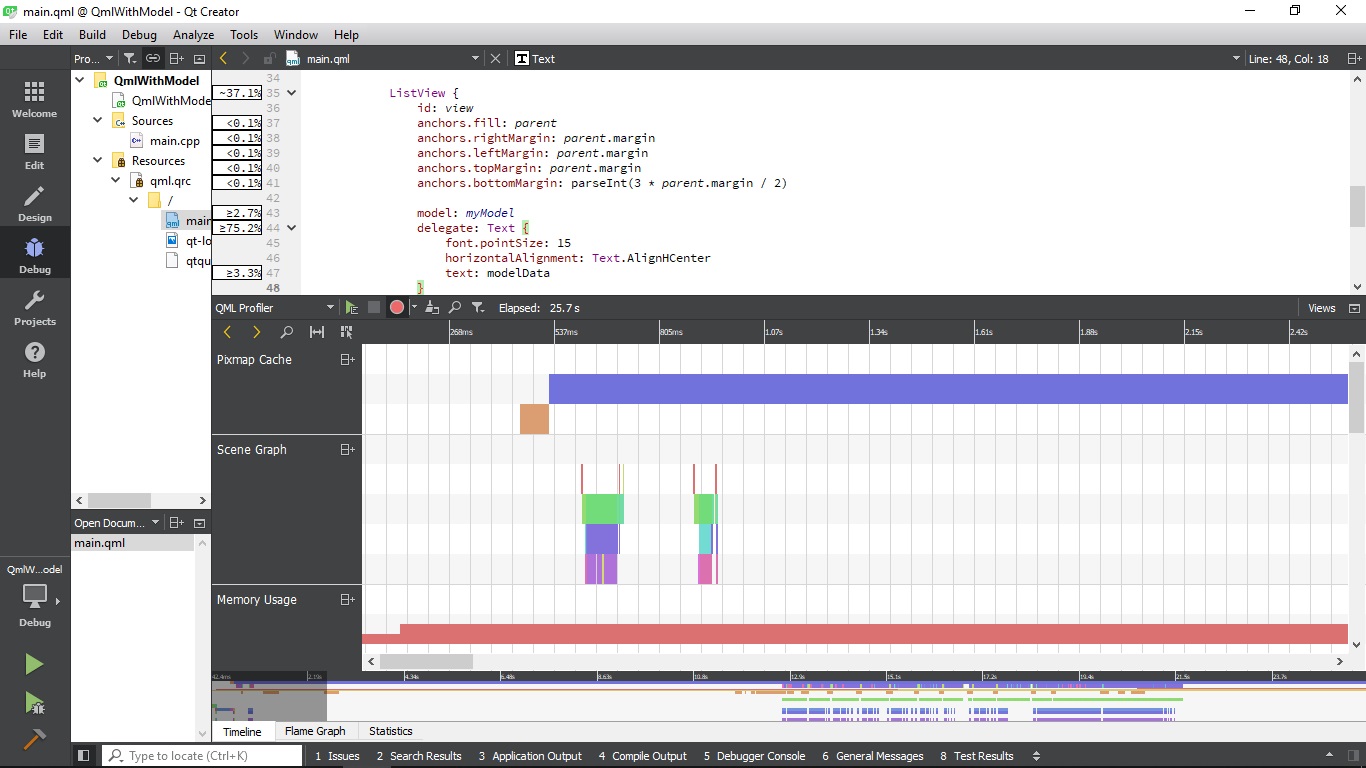Click the green Run button
The height and width of the screenshot is (768, 1366).
[x=34, y=664]
